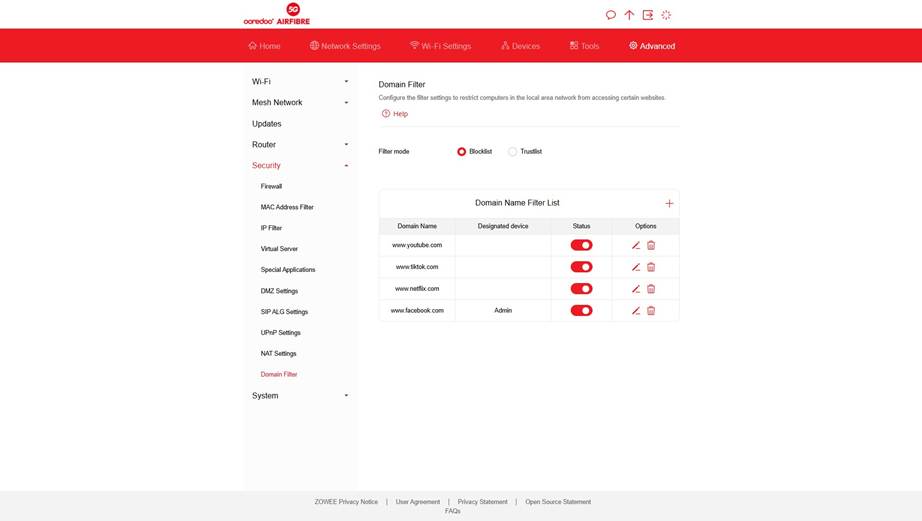Image resolution: width=922 pixels, height=521 pixels.
Task: Toggle status switch for www.netflix.com
Action: click(x=582, y=289)
